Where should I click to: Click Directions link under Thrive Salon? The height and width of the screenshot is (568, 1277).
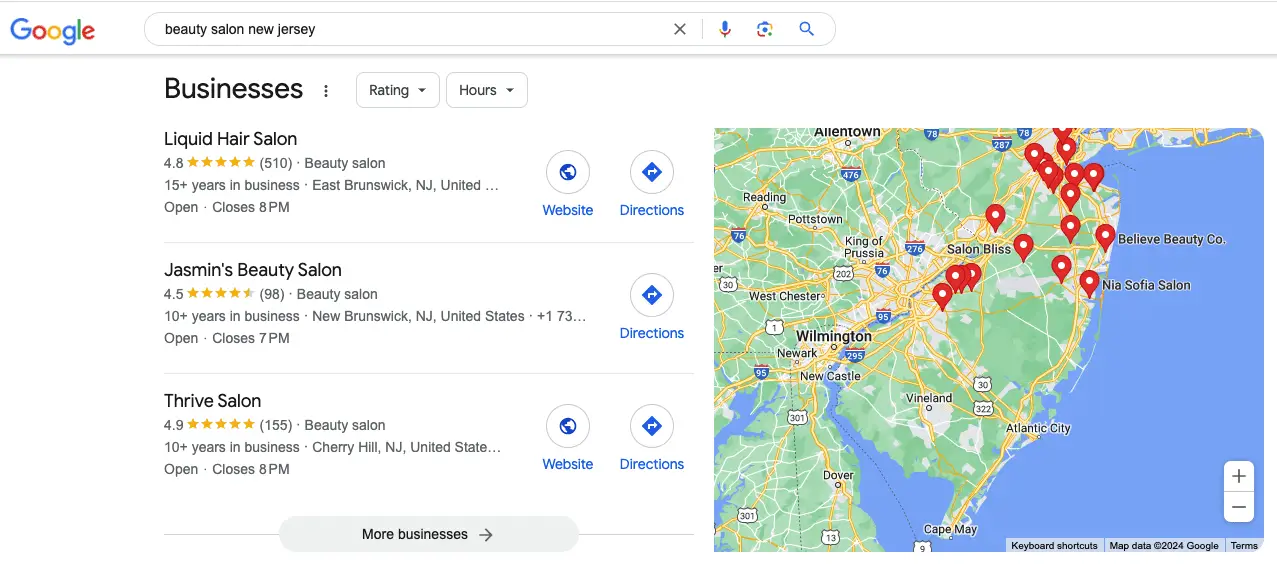coord(652,464)
